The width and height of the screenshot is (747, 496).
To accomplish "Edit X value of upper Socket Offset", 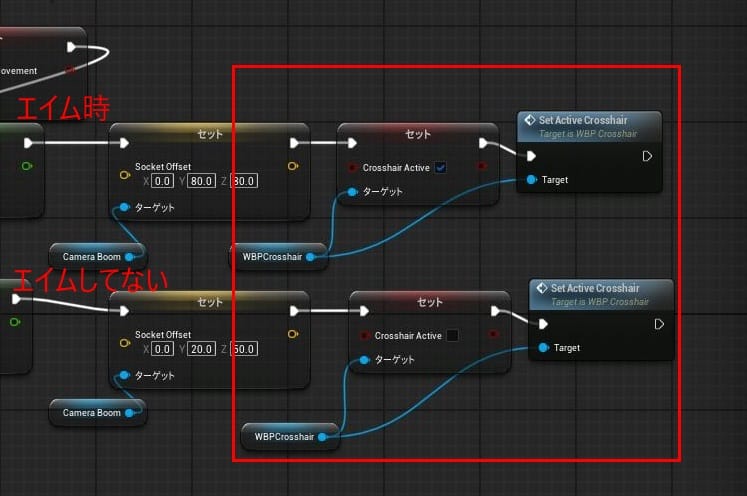I will coord(162,181).
